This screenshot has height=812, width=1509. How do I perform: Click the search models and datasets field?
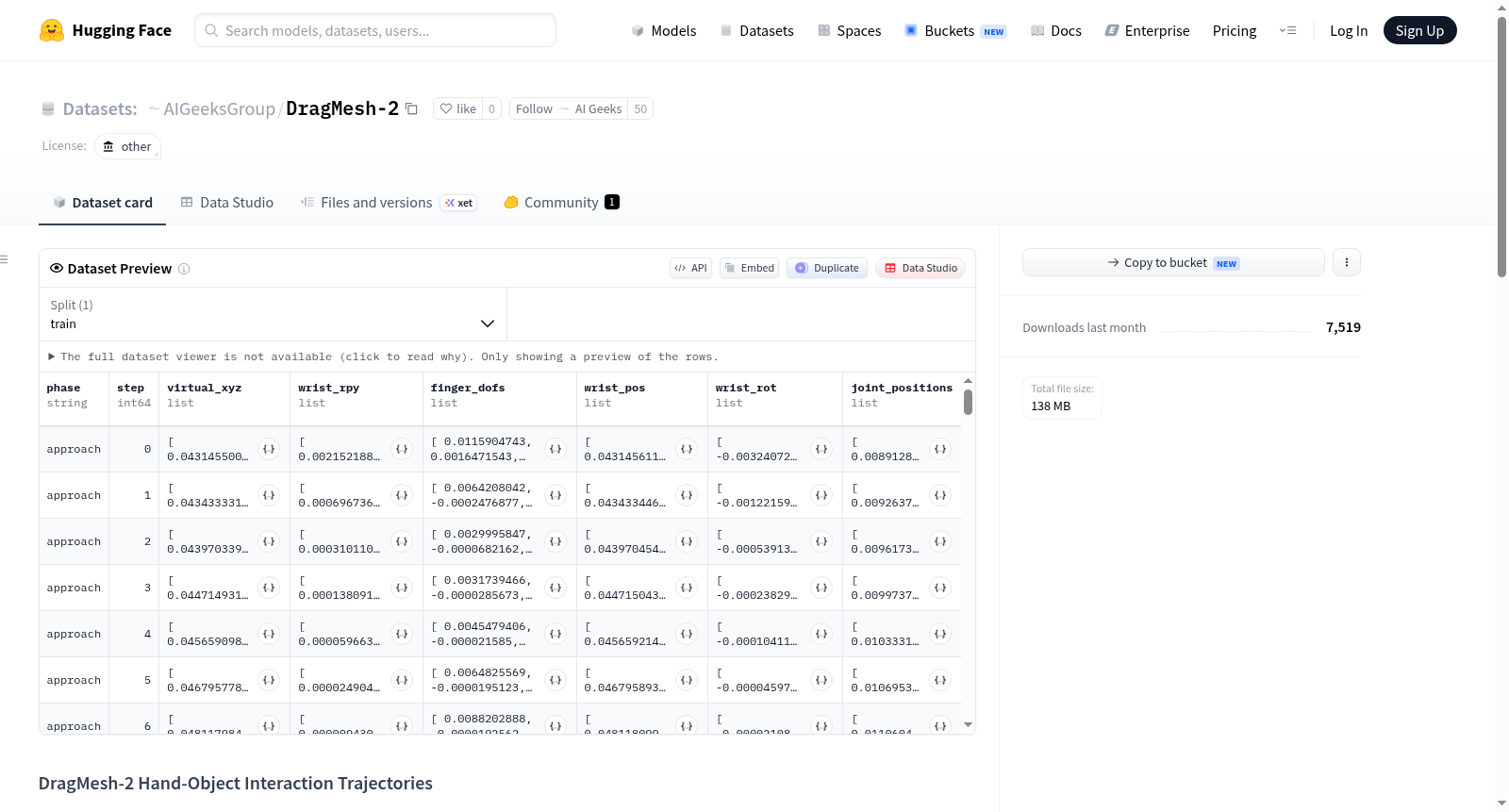(x=375, y=30)
